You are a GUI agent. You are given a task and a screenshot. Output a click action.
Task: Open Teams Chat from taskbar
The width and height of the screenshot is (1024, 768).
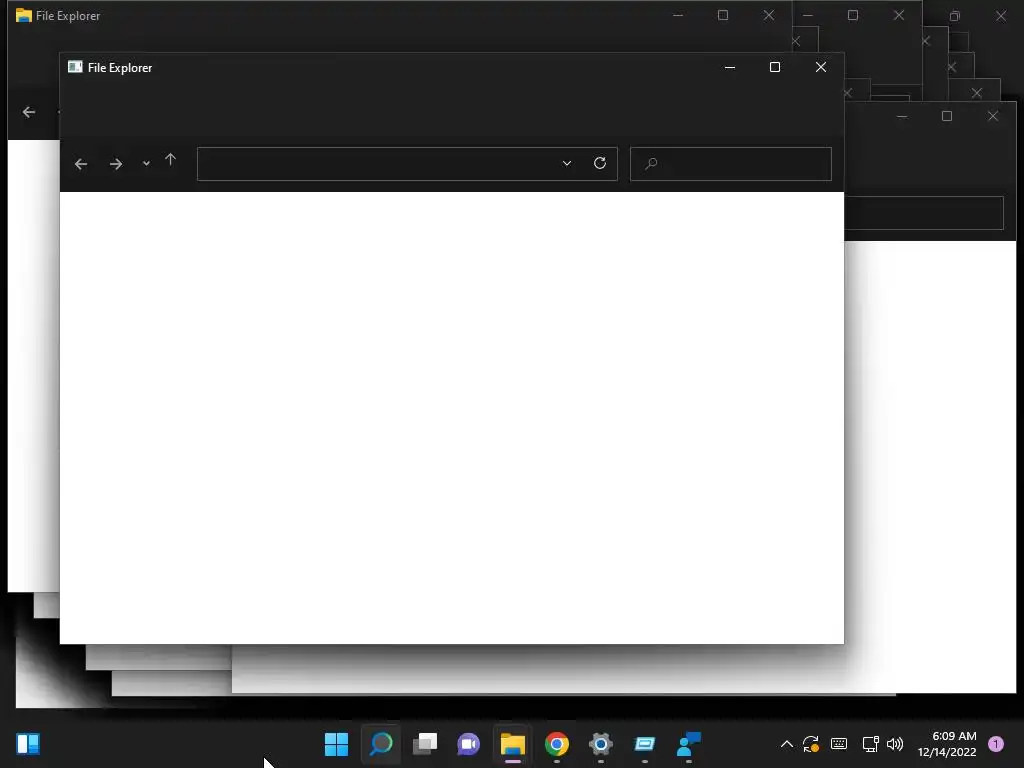pyautogui.click(x=468, y=744)
